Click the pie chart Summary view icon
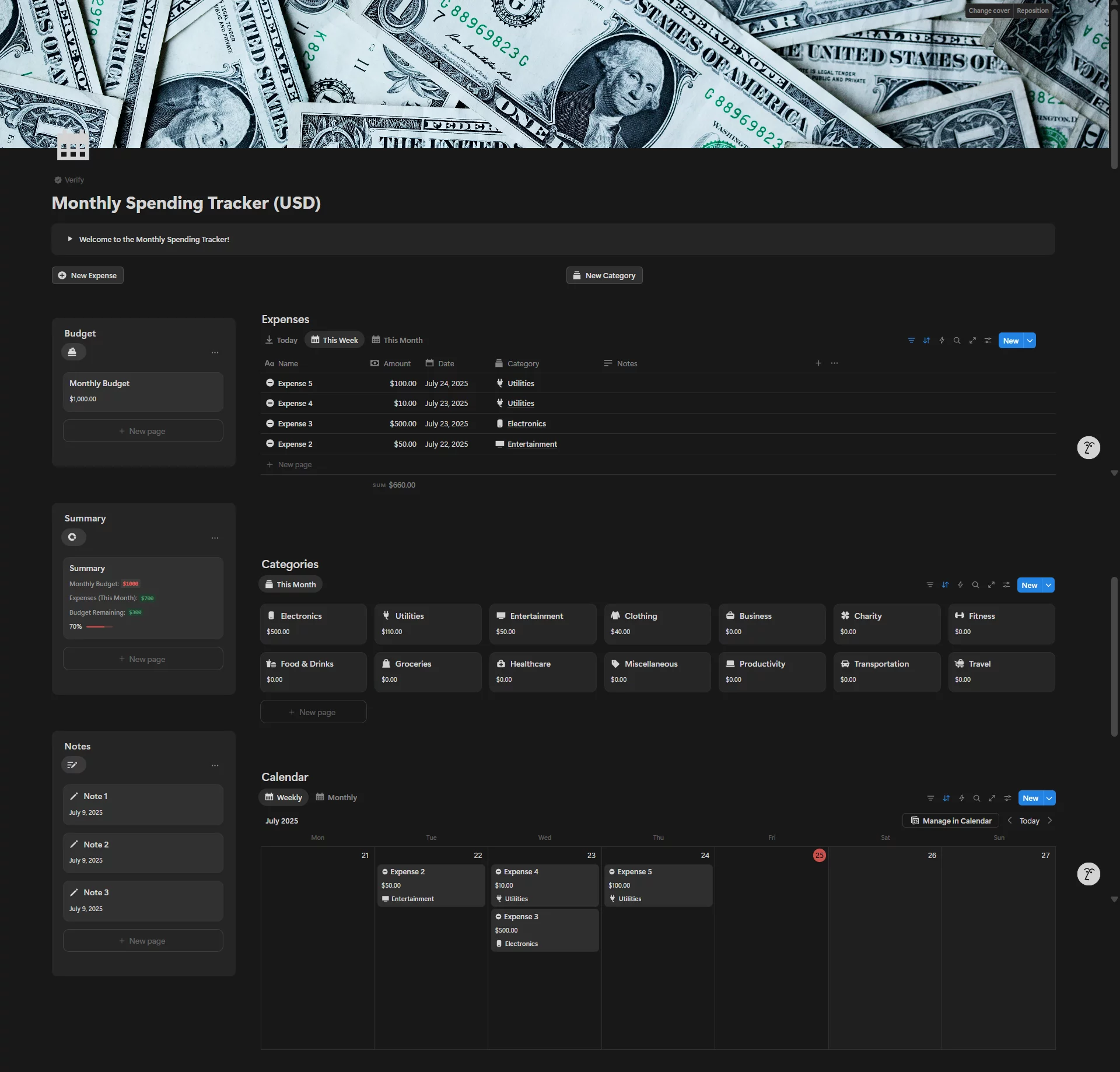Image resolution: width=1120 pixels, height=1072 pixels. click(73, 537)
